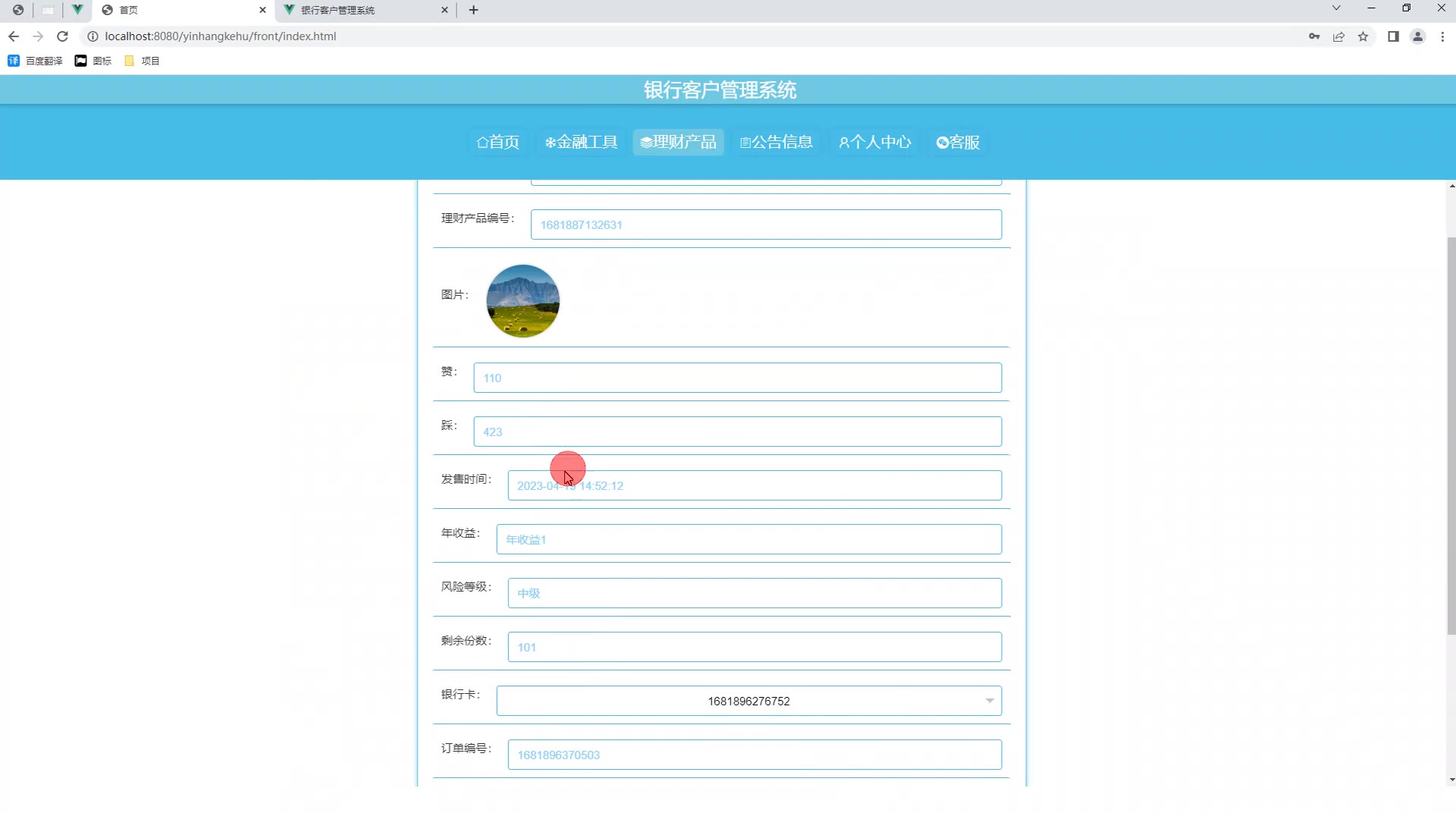Screen dimensions: 1456x813
Task: Expand the 银行卡 dropdown
Action: pos(748,701)
